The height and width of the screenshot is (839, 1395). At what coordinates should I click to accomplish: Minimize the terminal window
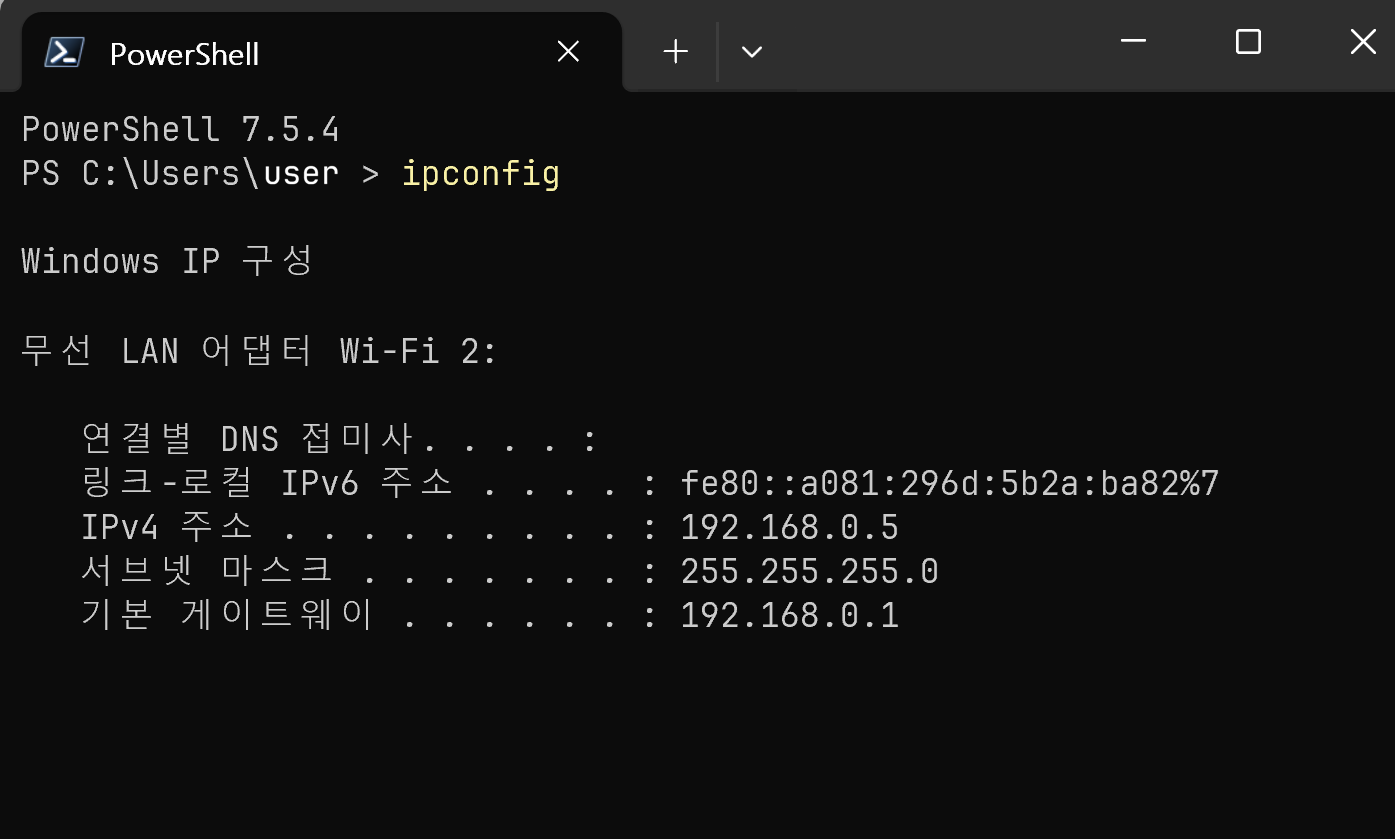click(x=1133, y=42)
